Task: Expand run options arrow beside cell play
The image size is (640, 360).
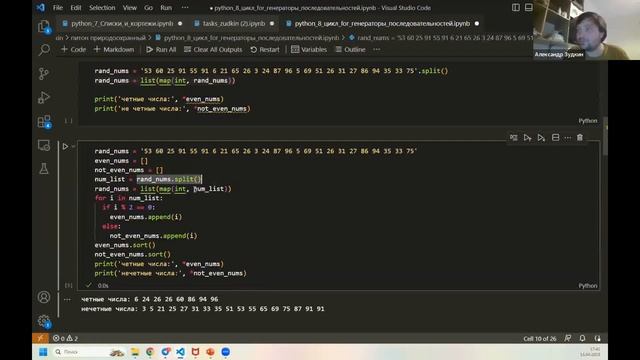Action: click(x=73, y=146)
